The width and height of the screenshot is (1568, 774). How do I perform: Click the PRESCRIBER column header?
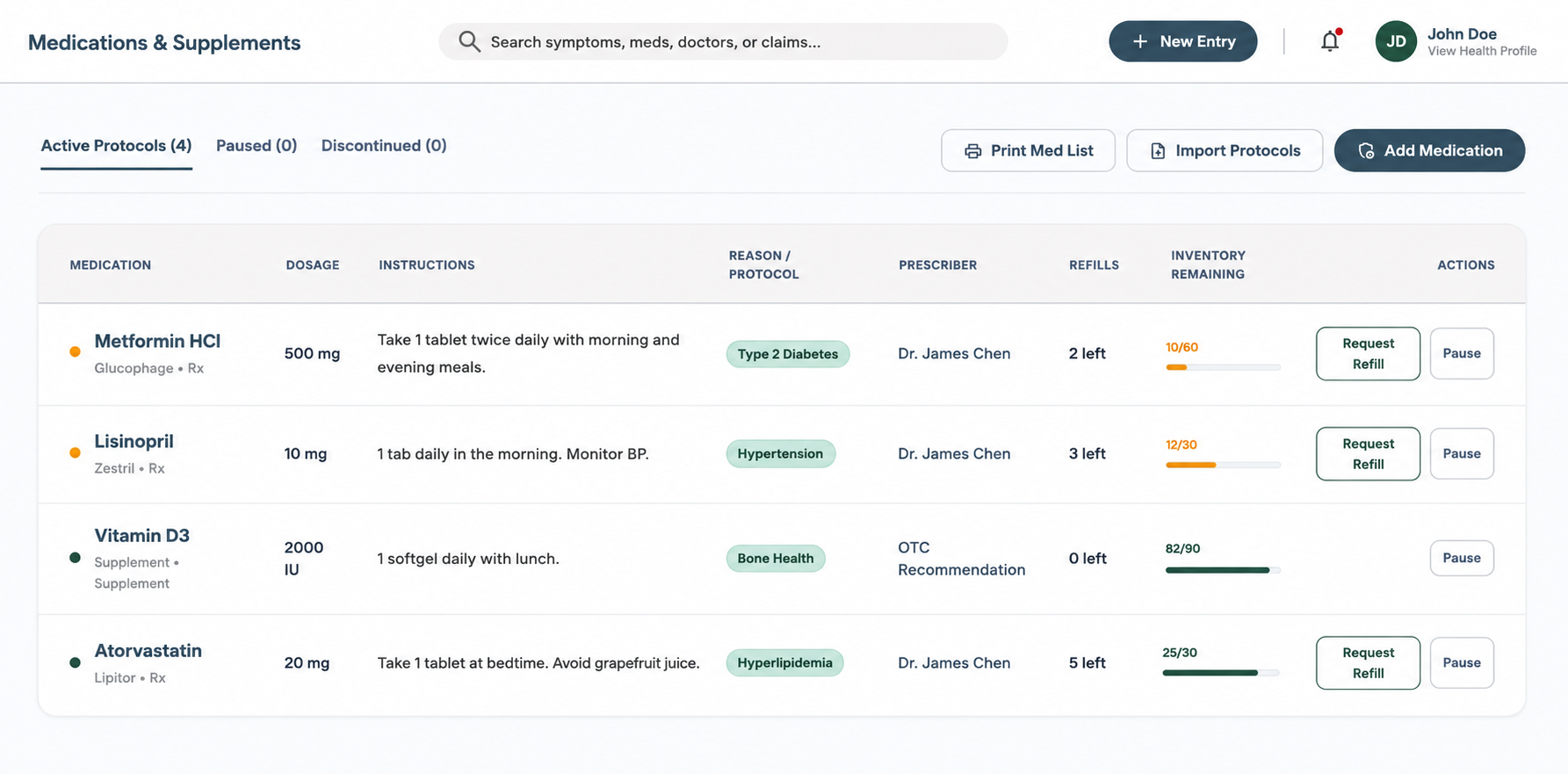pos(937,264)
